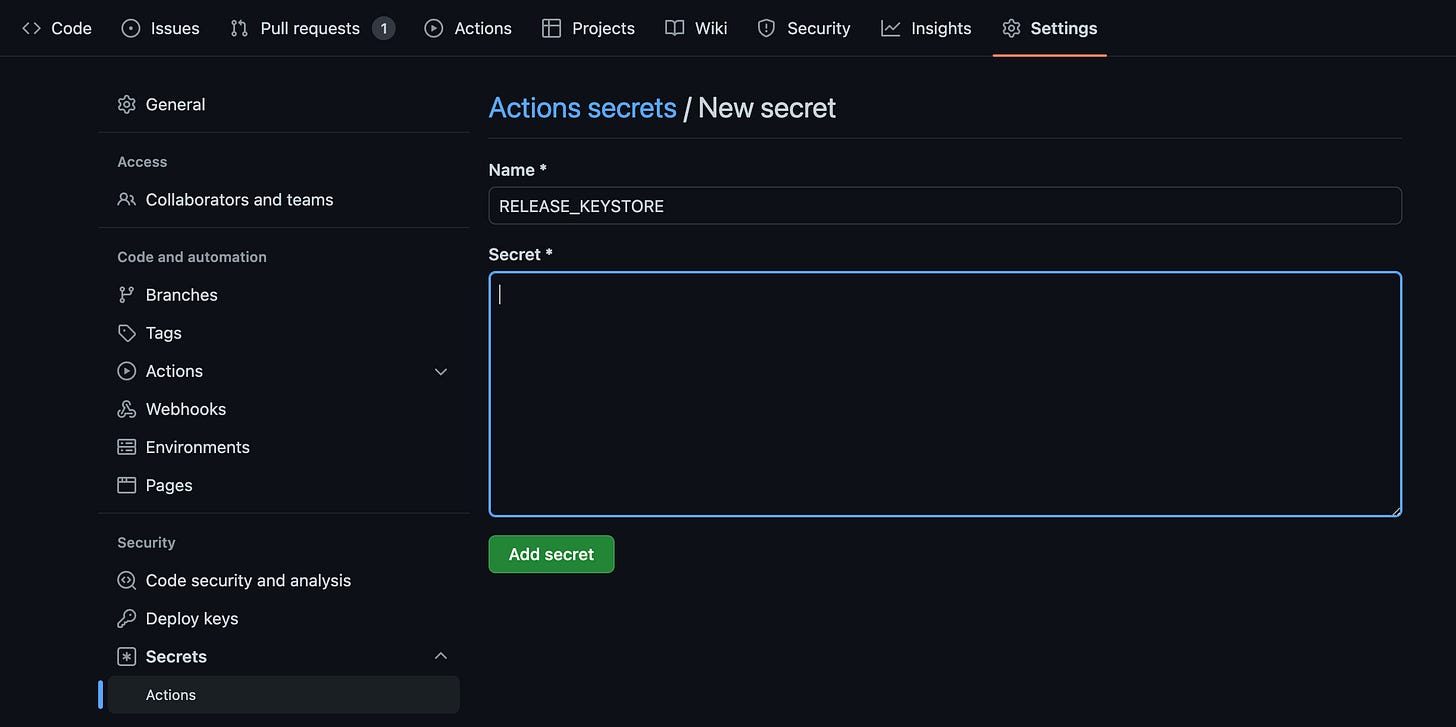Image resolution: width=1456 pixels, height=727 pixels.
Task: Click the Wiki book icon
Action: pos(675,28)
